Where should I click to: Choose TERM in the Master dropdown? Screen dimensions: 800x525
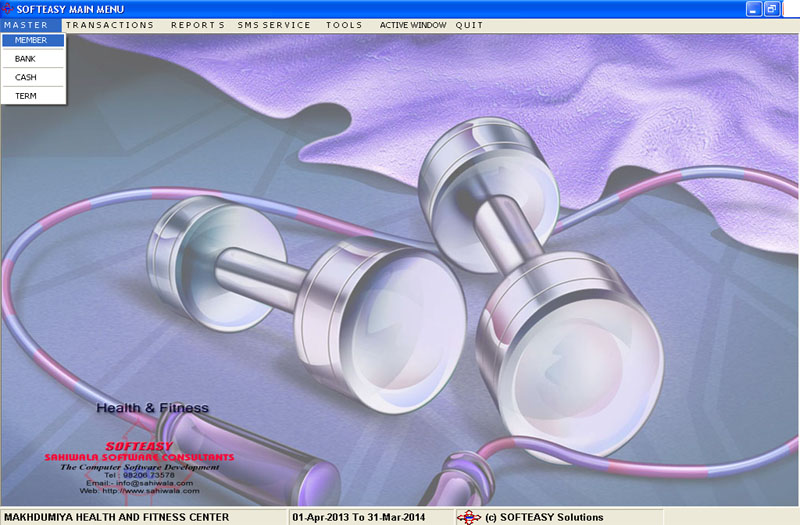[x=25, y=95]
